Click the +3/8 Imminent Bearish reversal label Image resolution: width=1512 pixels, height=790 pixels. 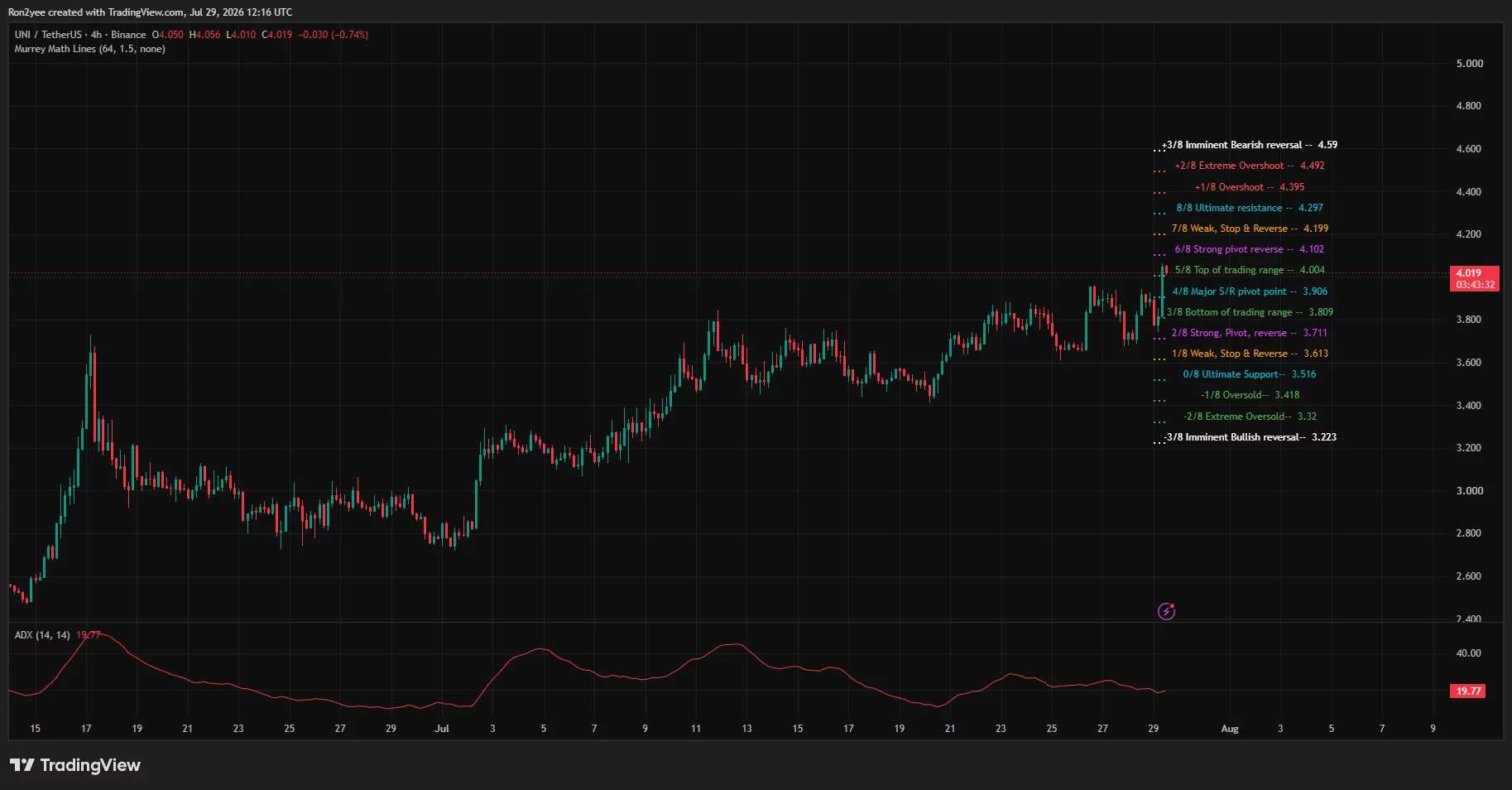point(1250,145)
